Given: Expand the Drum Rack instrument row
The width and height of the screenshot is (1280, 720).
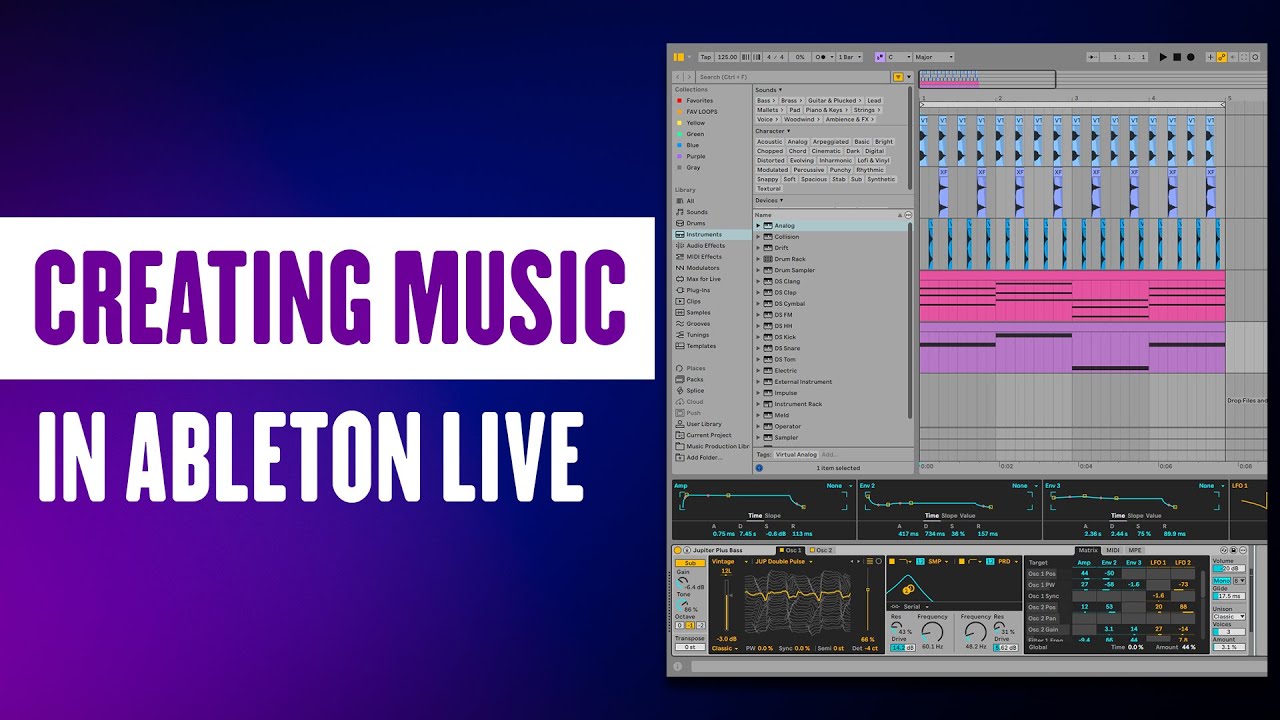Looking at the screenshot, I should 758,259.
